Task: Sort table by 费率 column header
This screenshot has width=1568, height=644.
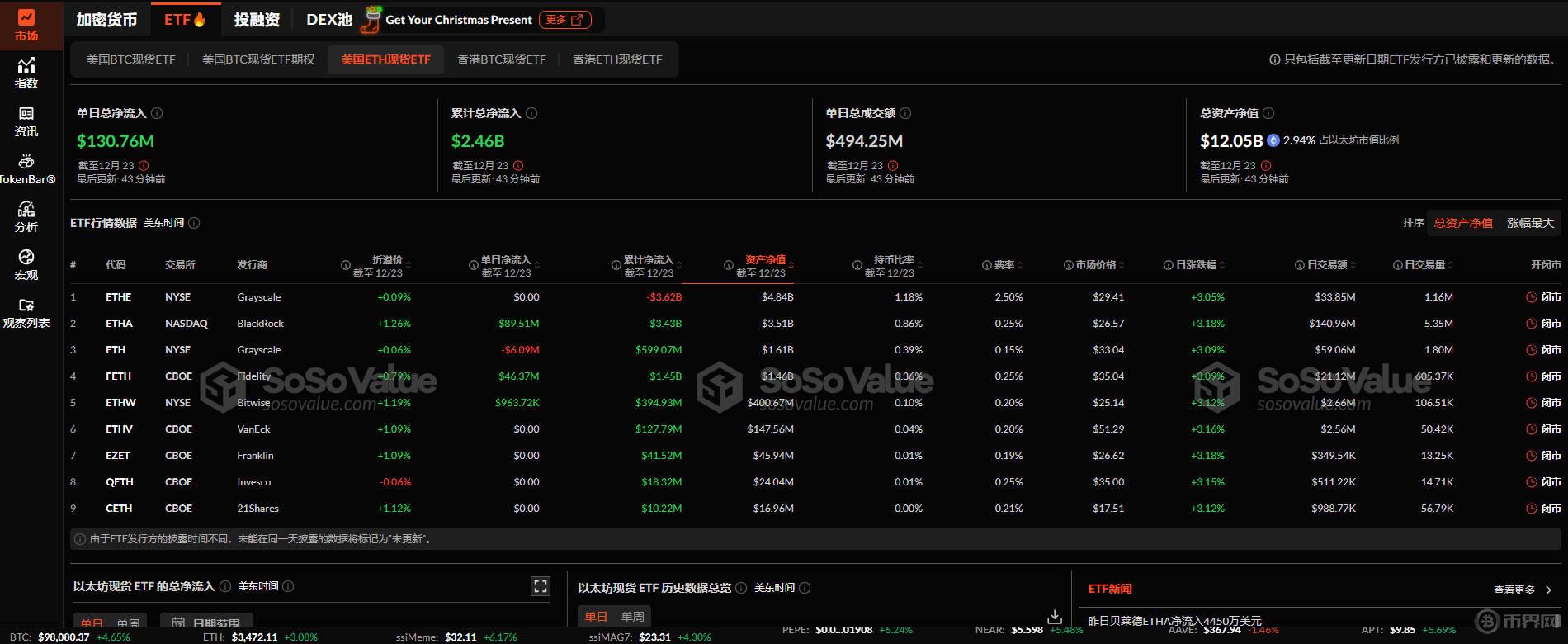Action: coord(1004,265)
